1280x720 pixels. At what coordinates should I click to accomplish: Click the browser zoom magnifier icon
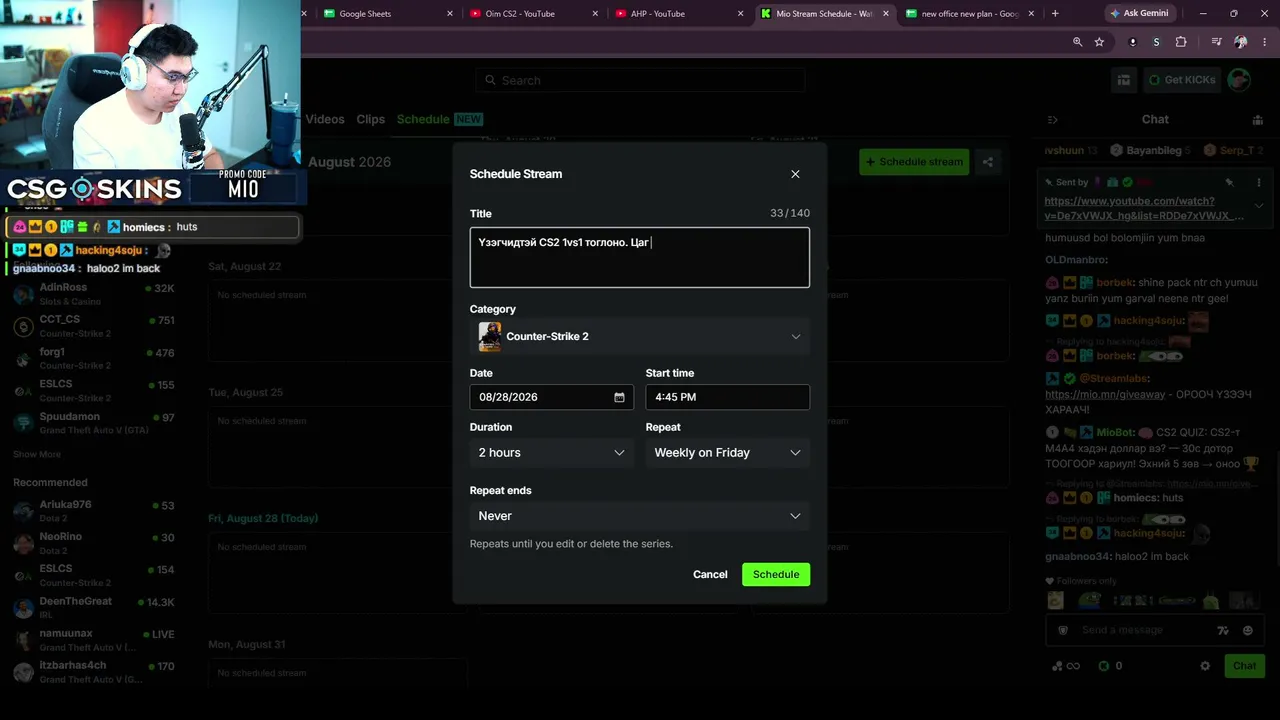(1077, 42)
